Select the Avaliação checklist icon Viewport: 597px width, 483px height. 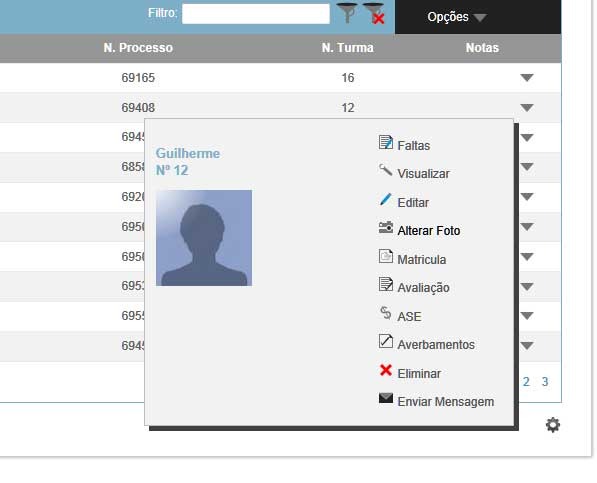point(386,285)
